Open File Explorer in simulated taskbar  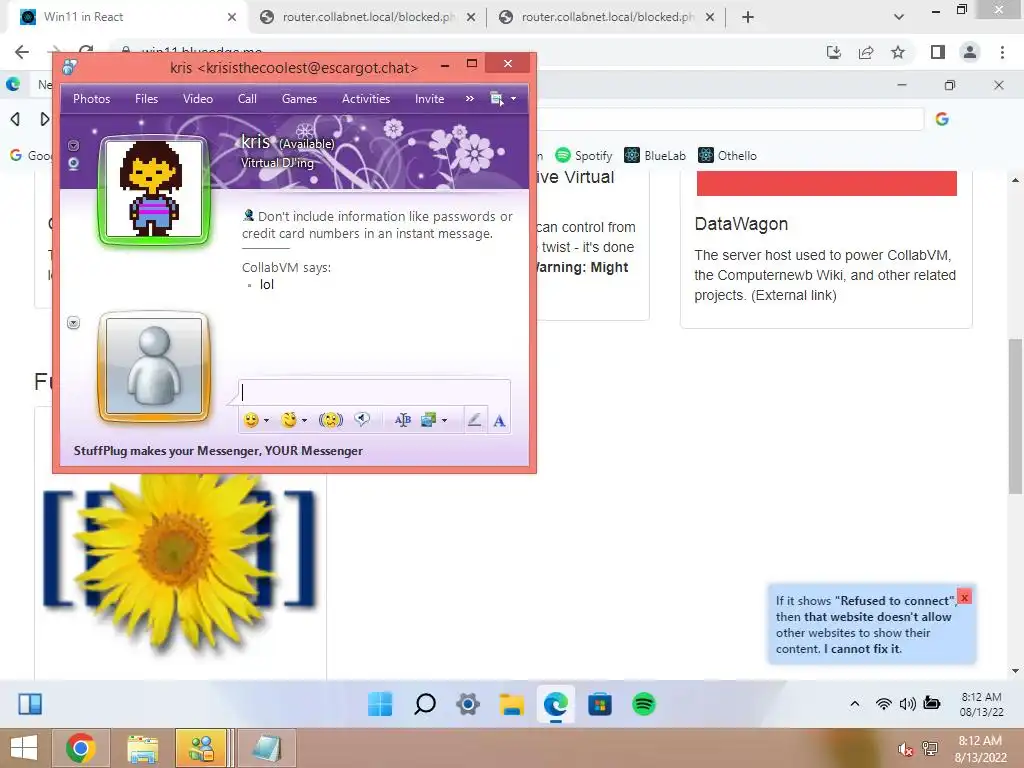512,704
